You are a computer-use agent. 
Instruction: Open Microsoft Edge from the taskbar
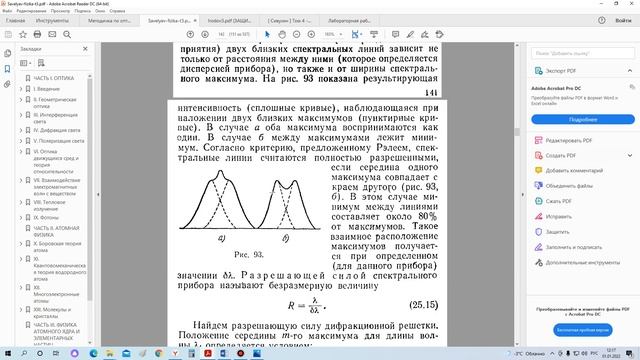93,353
